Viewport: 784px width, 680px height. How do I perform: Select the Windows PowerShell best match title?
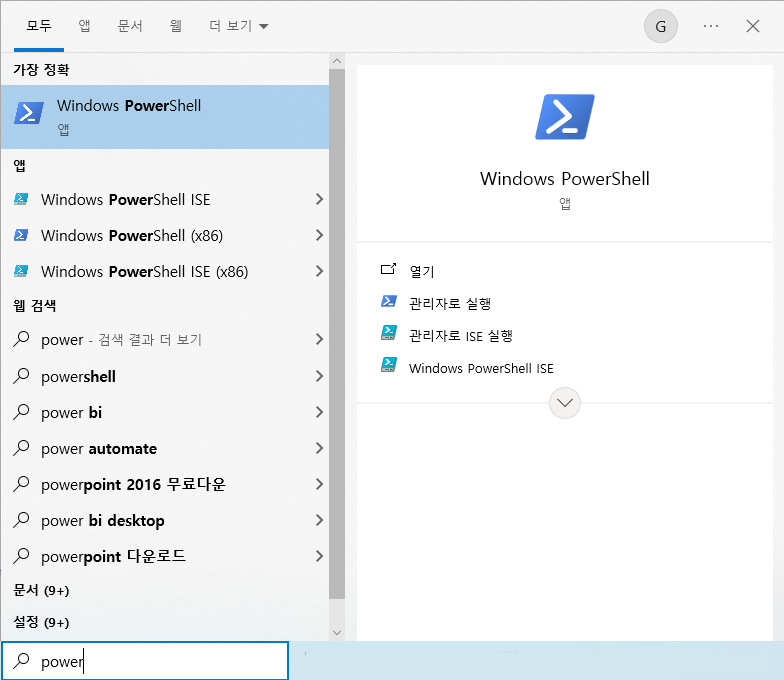tap(129, 106)
